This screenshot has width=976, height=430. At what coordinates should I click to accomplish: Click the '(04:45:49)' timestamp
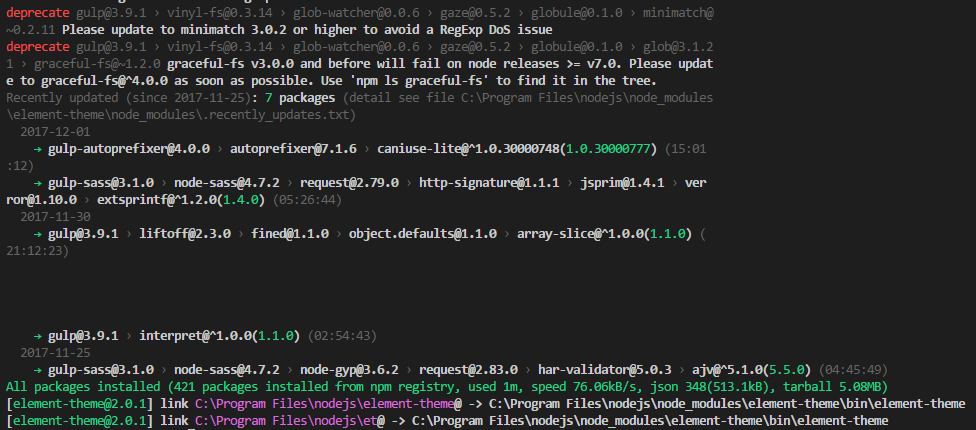click(853, 370)
